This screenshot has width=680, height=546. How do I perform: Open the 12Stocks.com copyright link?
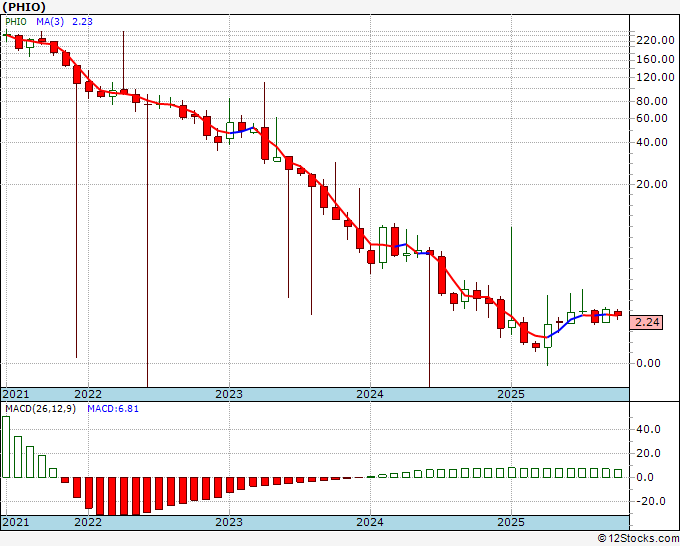click(638, 539)
